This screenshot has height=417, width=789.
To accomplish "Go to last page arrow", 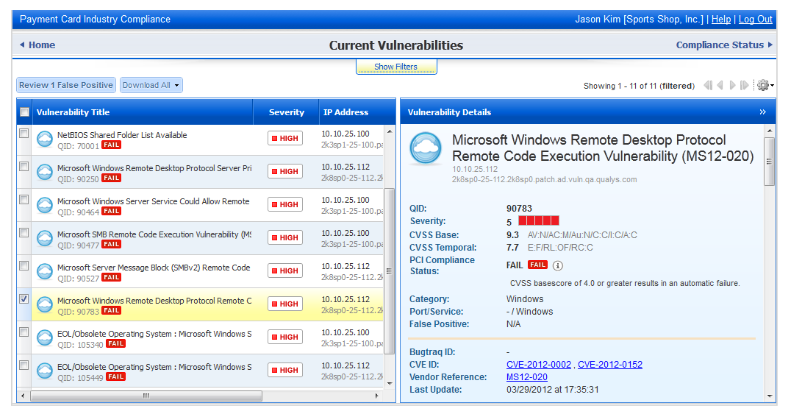I will tap(744, 86).
